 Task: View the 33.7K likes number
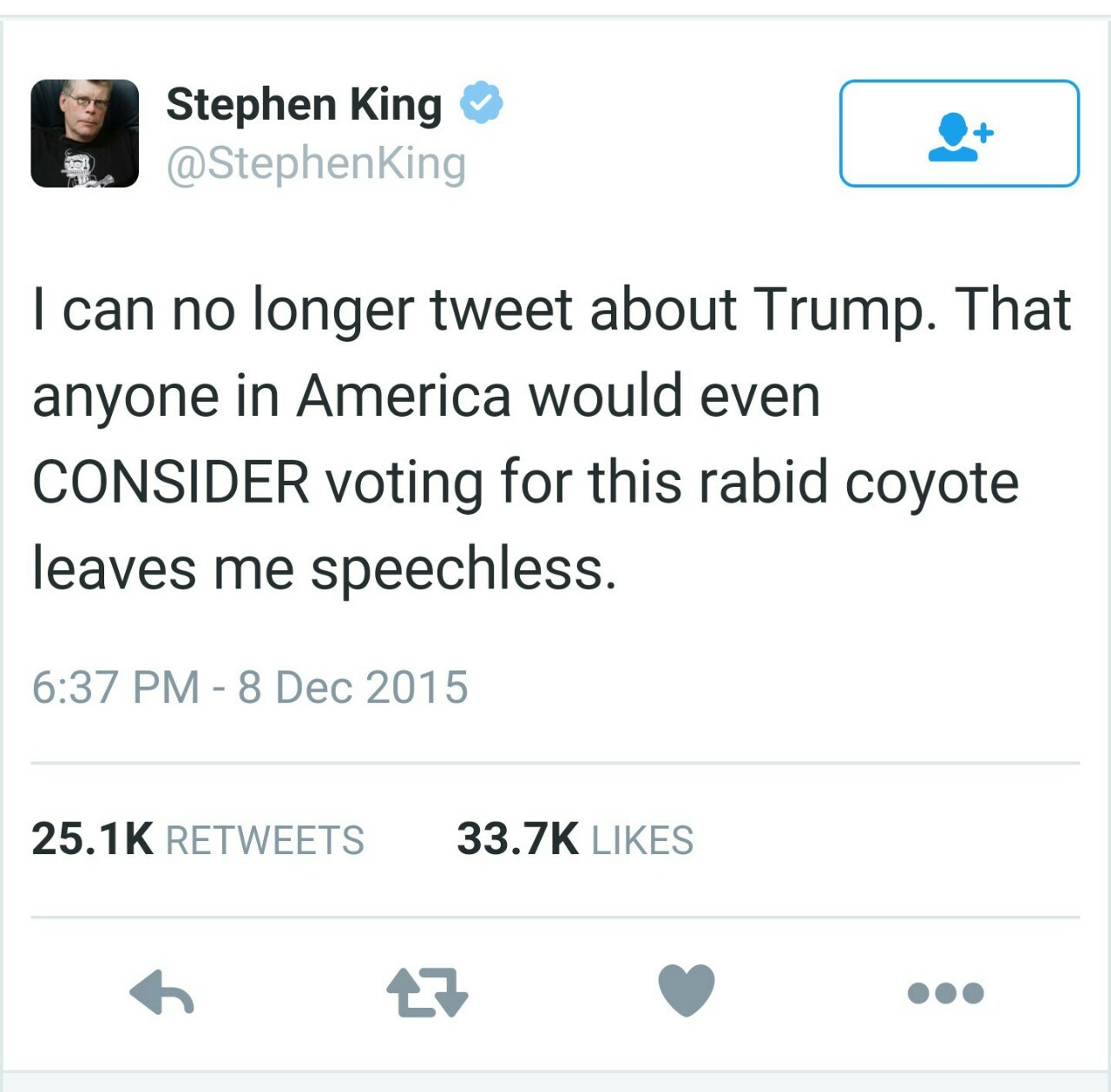pyautogui.click(x=517, y=839)
